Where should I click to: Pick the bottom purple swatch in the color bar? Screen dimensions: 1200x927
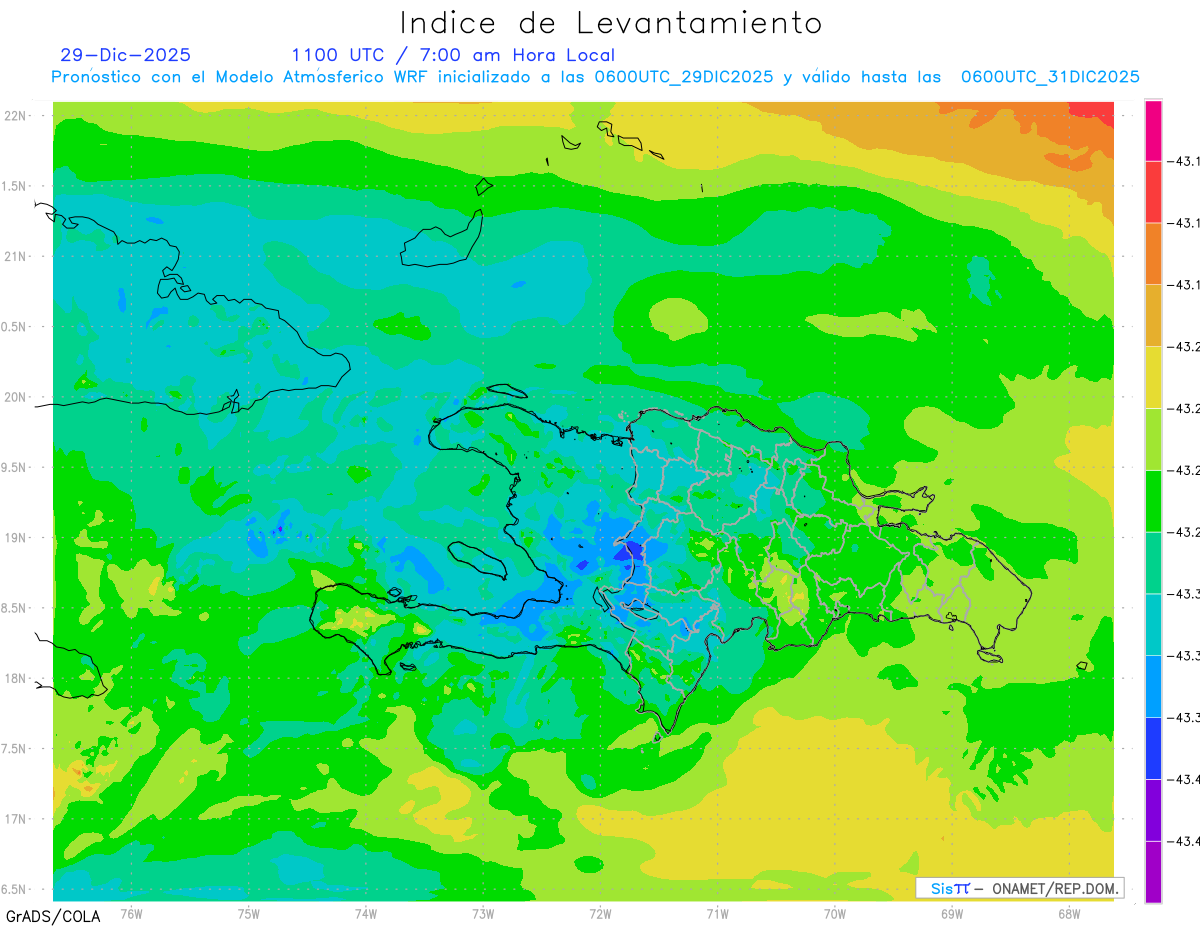tap(1153, 872)
